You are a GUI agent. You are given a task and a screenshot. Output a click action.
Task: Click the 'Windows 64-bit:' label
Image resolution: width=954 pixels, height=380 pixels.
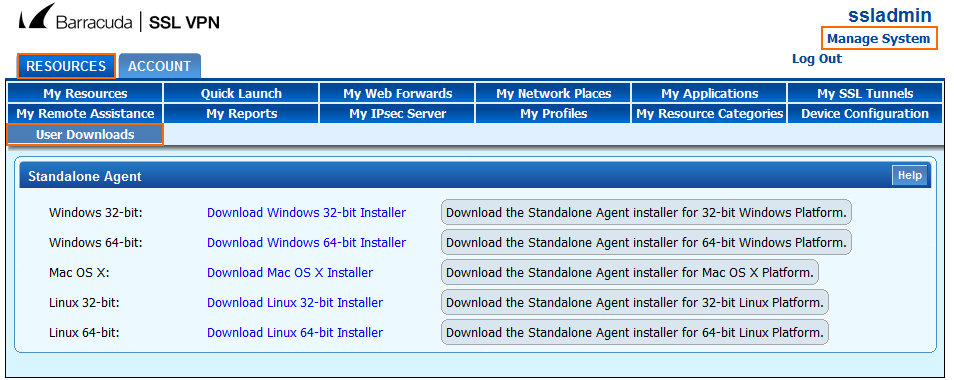point(96,243)
